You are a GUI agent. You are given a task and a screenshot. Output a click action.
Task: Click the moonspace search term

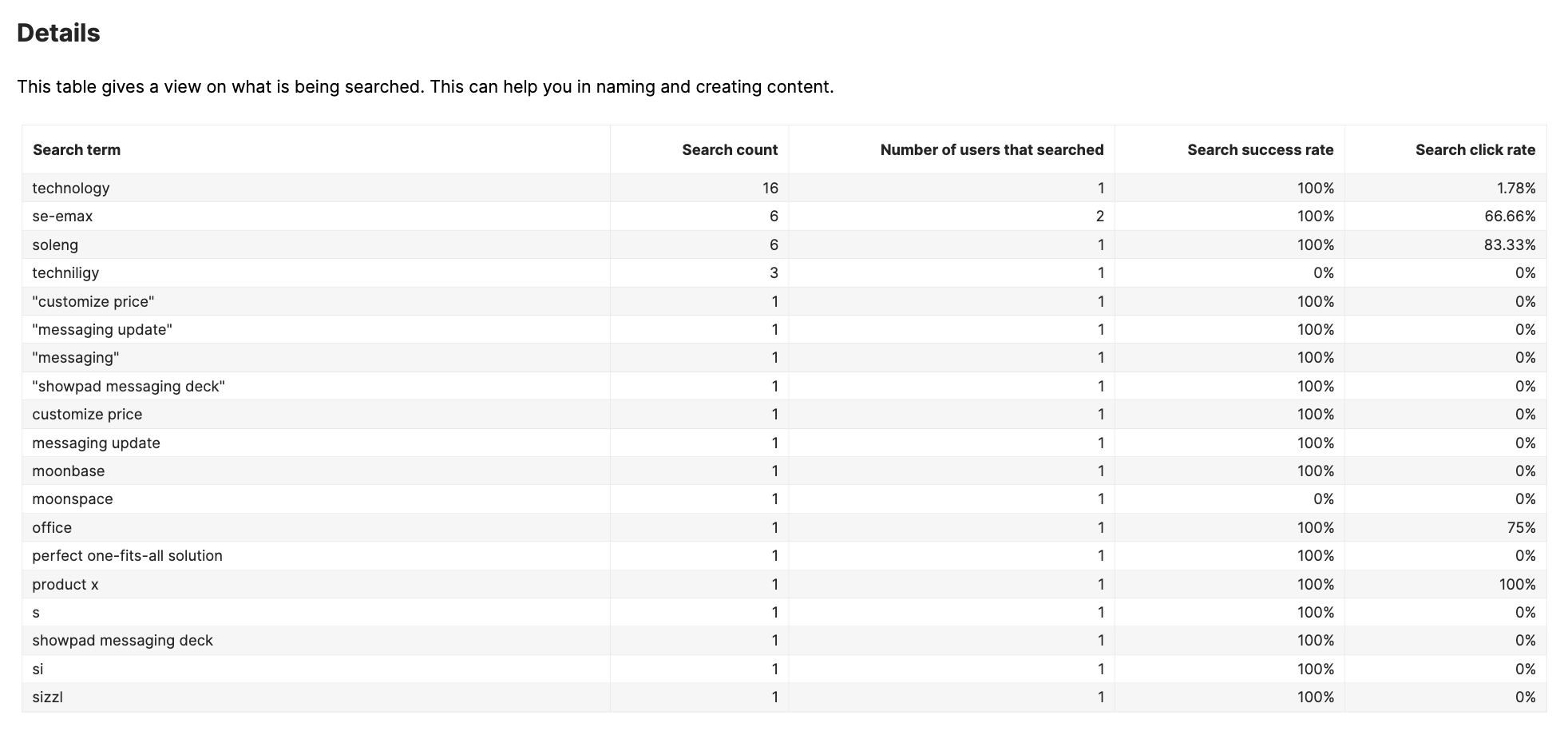[73, 499]
